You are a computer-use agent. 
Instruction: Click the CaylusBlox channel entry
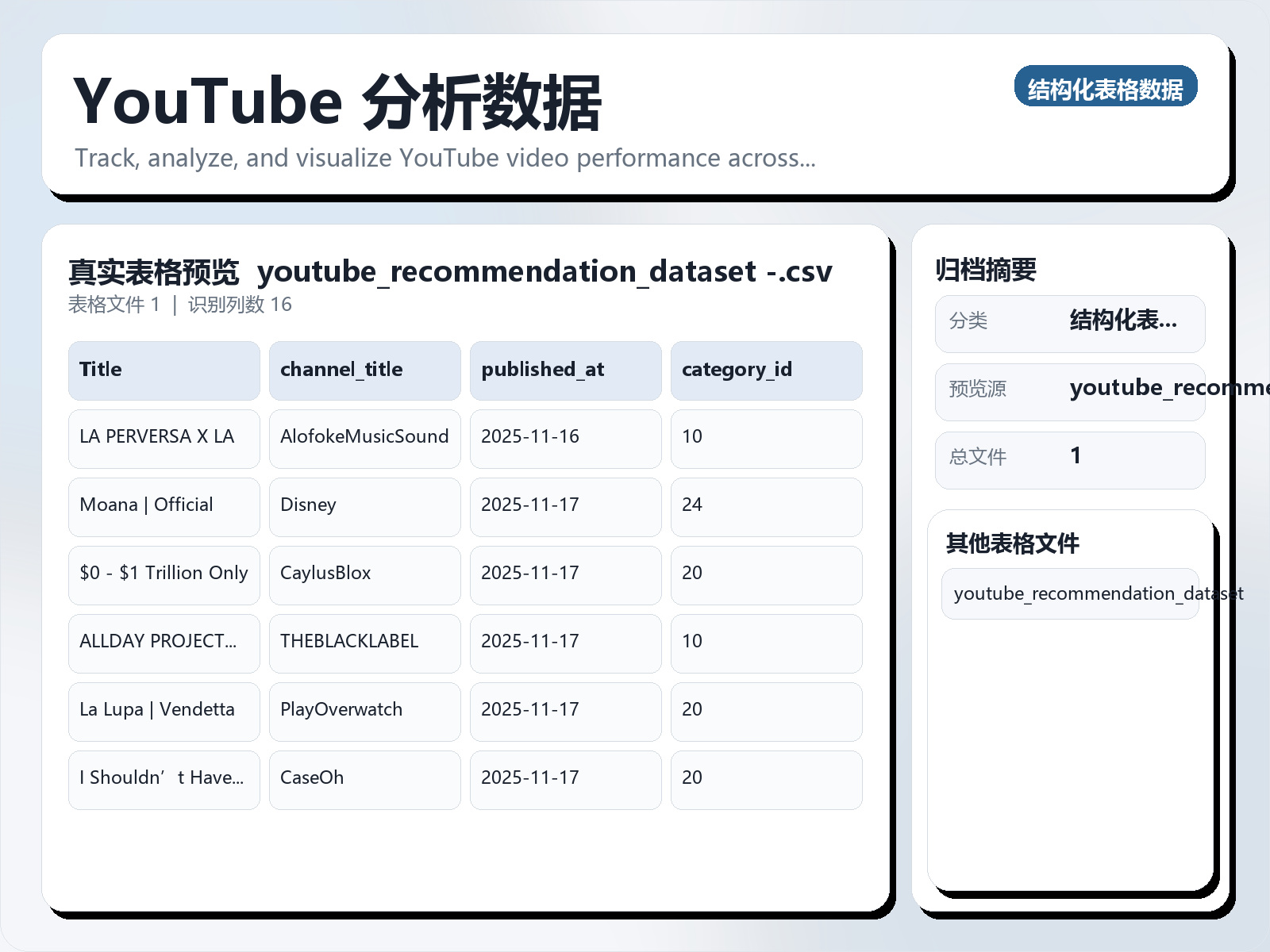tap(364, 575)
